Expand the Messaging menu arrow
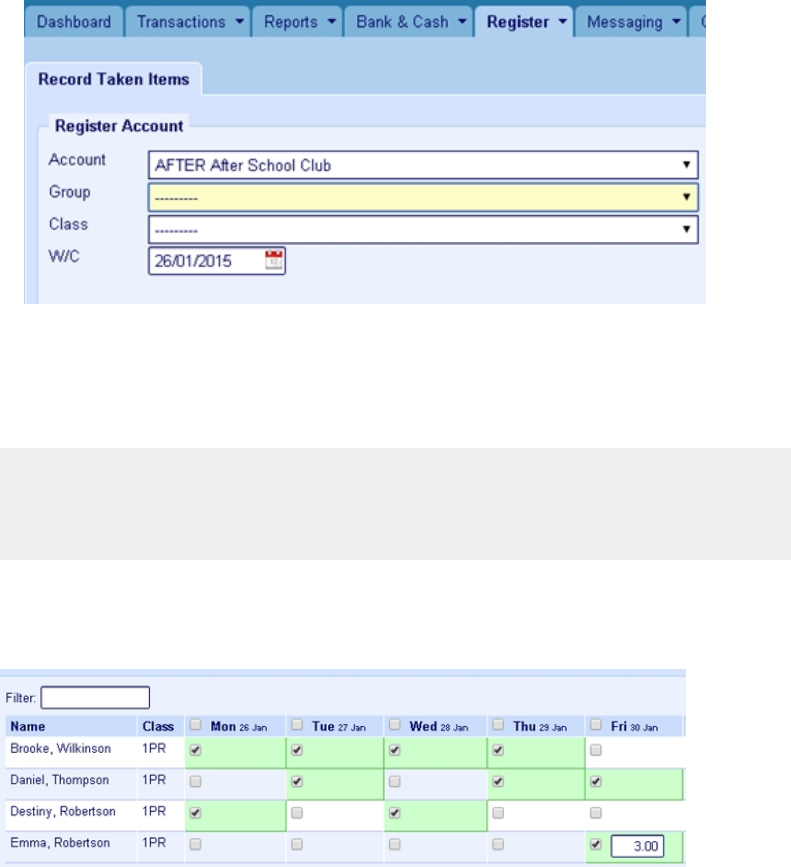 pyautogui.click(x=677, y=22)
